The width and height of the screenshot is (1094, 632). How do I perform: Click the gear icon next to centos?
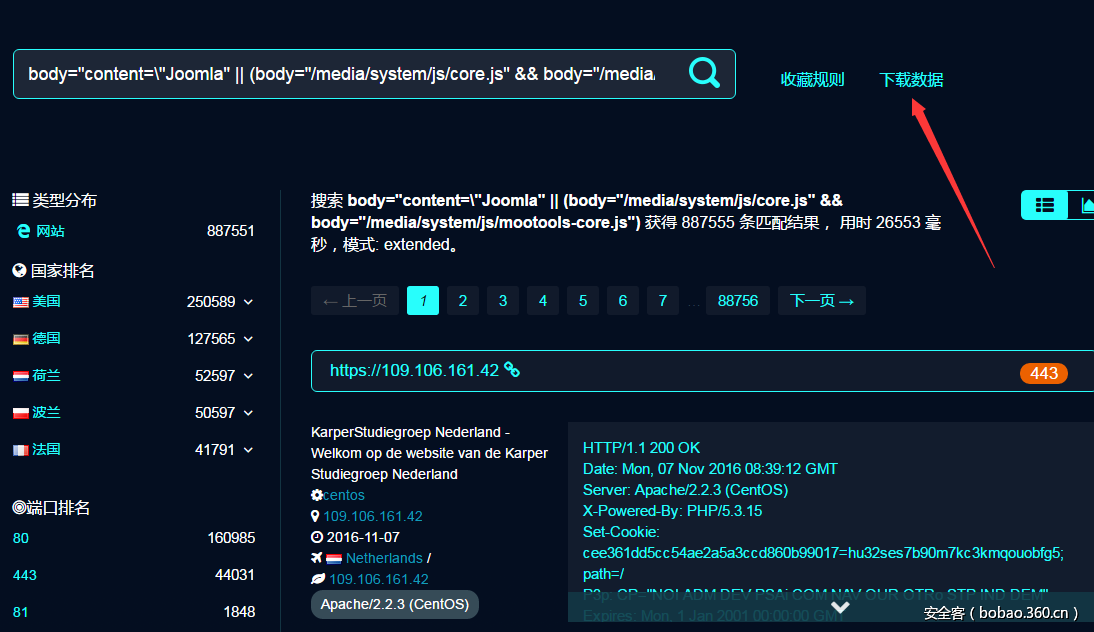pos(316,495)
